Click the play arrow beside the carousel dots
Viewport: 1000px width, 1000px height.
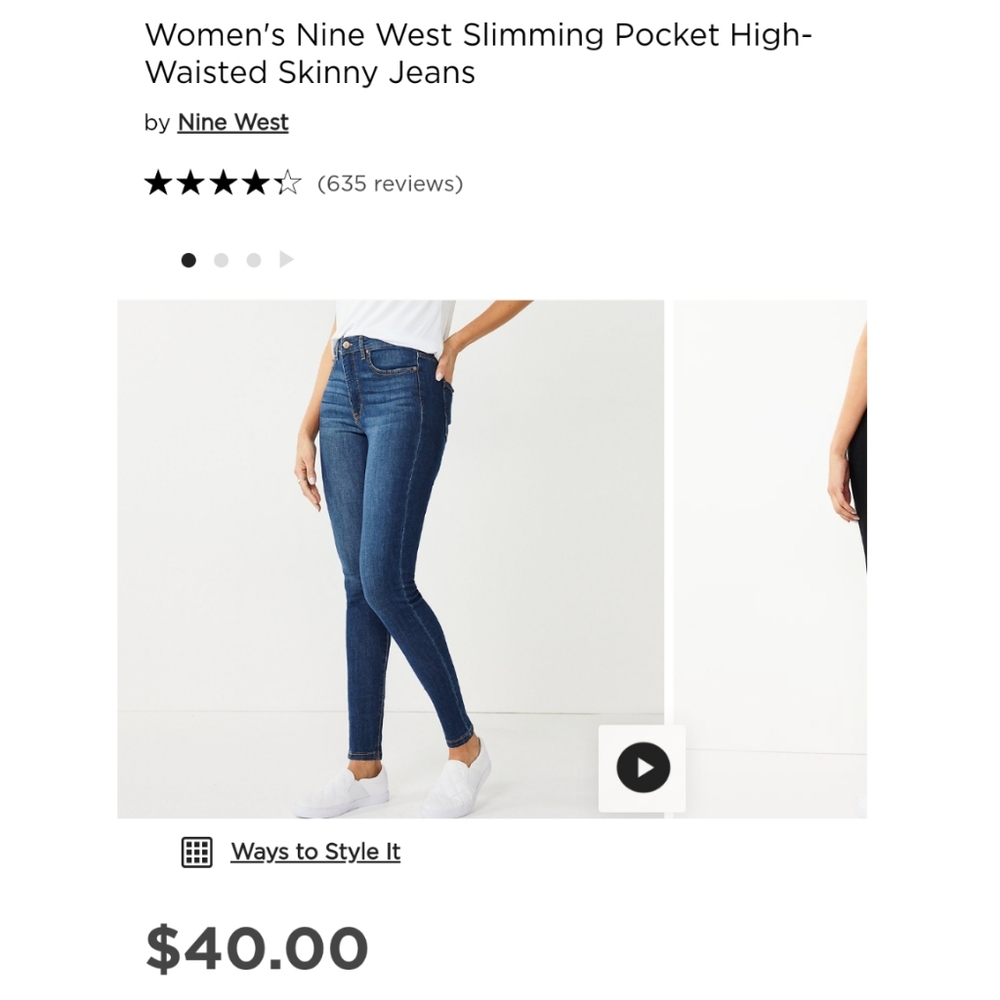point(287,259)
